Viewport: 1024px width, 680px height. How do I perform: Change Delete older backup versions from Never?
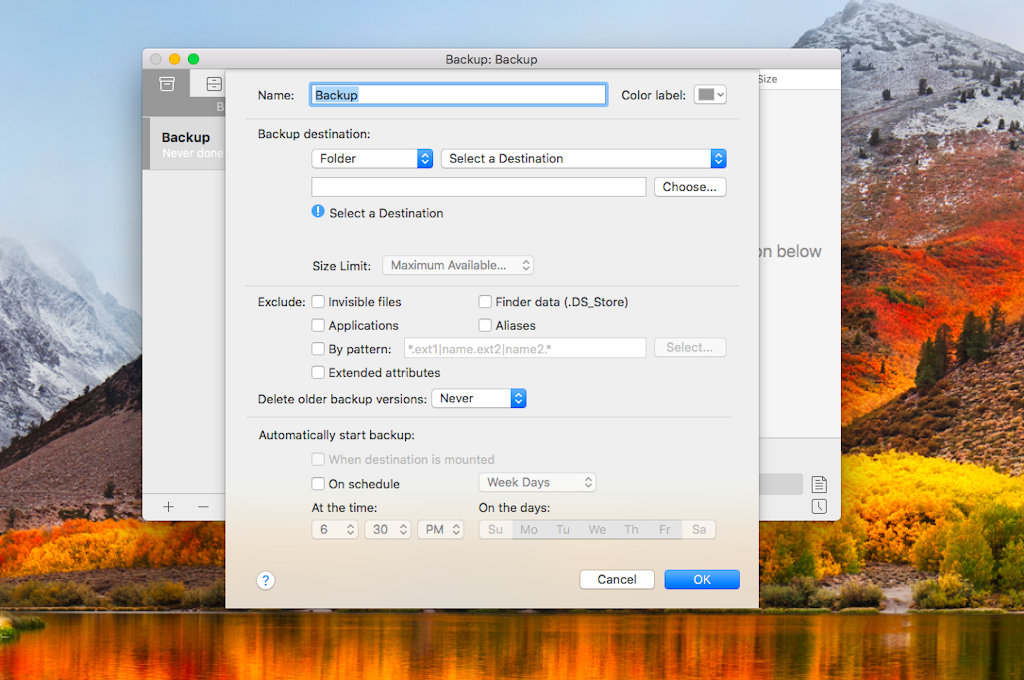479,397
